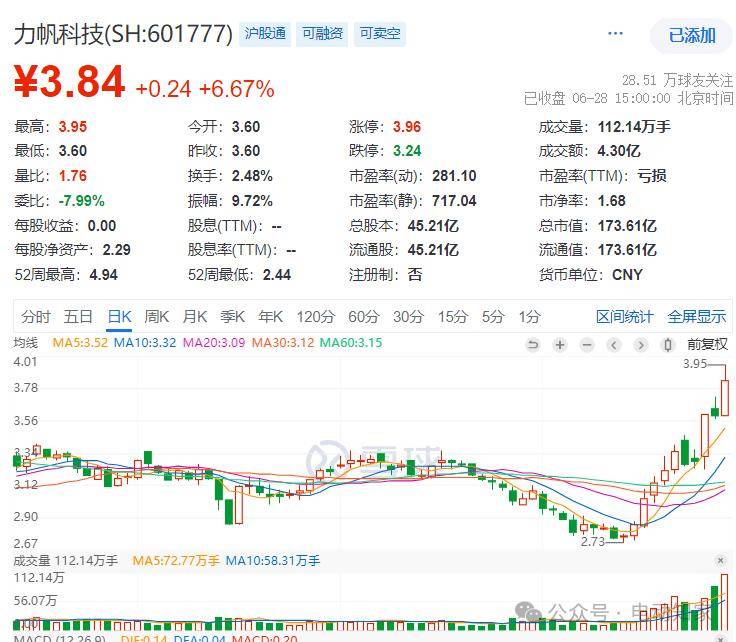This screenshot has height=642, width=736.
Task: Select the 可融资 tag
Action: point(322,34)
